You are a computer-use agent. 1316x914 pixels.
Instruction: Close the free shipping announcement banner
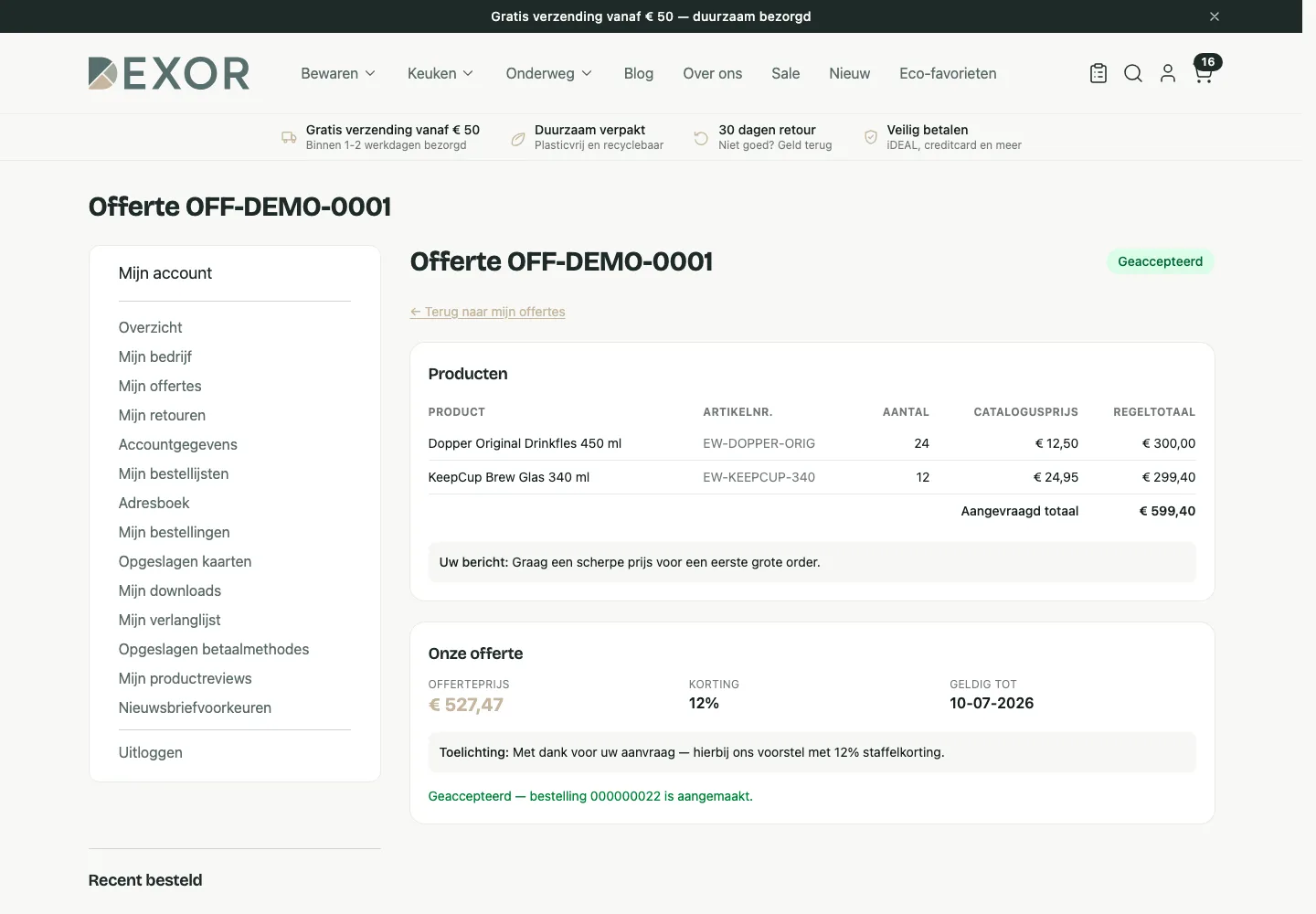[1215, 16]
